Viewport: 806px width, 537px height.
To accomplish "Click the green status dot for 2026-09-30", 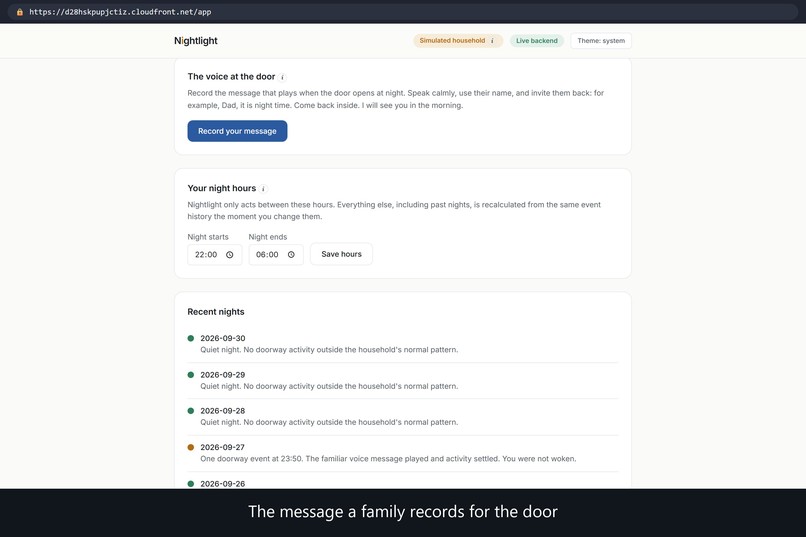I will [x=191, y=338].
